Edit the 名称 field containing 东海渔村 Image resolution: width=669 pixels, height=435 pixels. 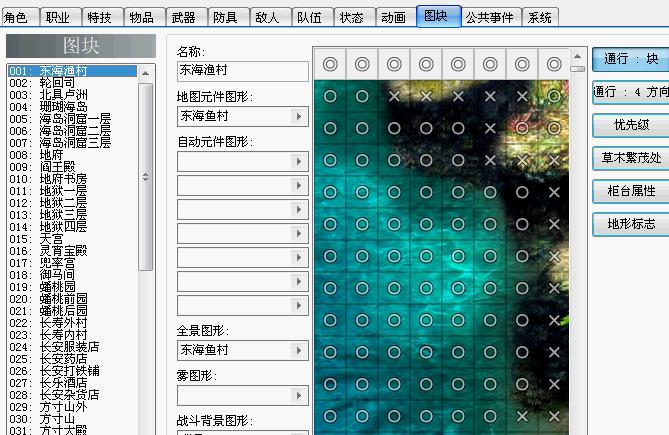click(243, 71)
